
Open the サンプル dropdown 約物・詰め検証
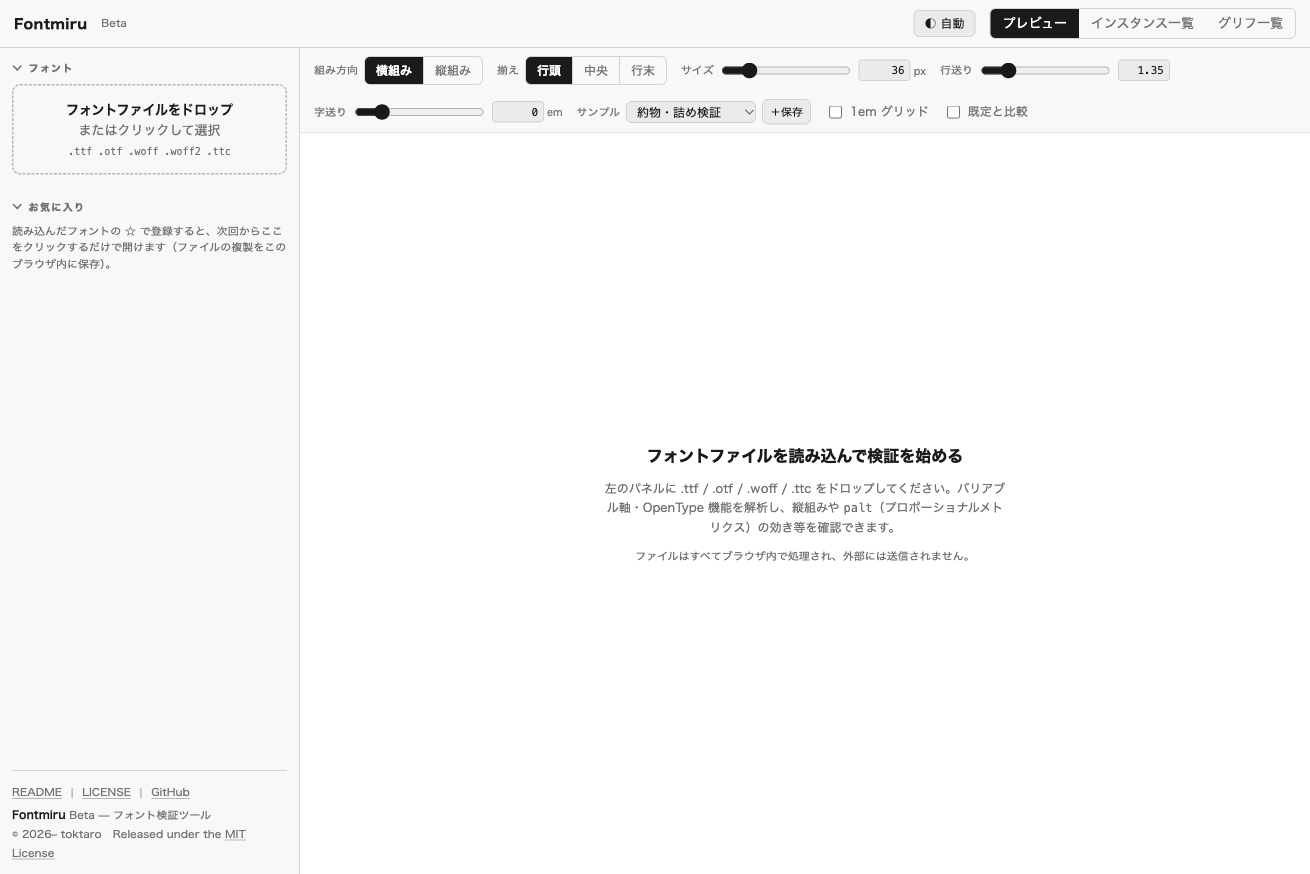[x=691, y=112]
